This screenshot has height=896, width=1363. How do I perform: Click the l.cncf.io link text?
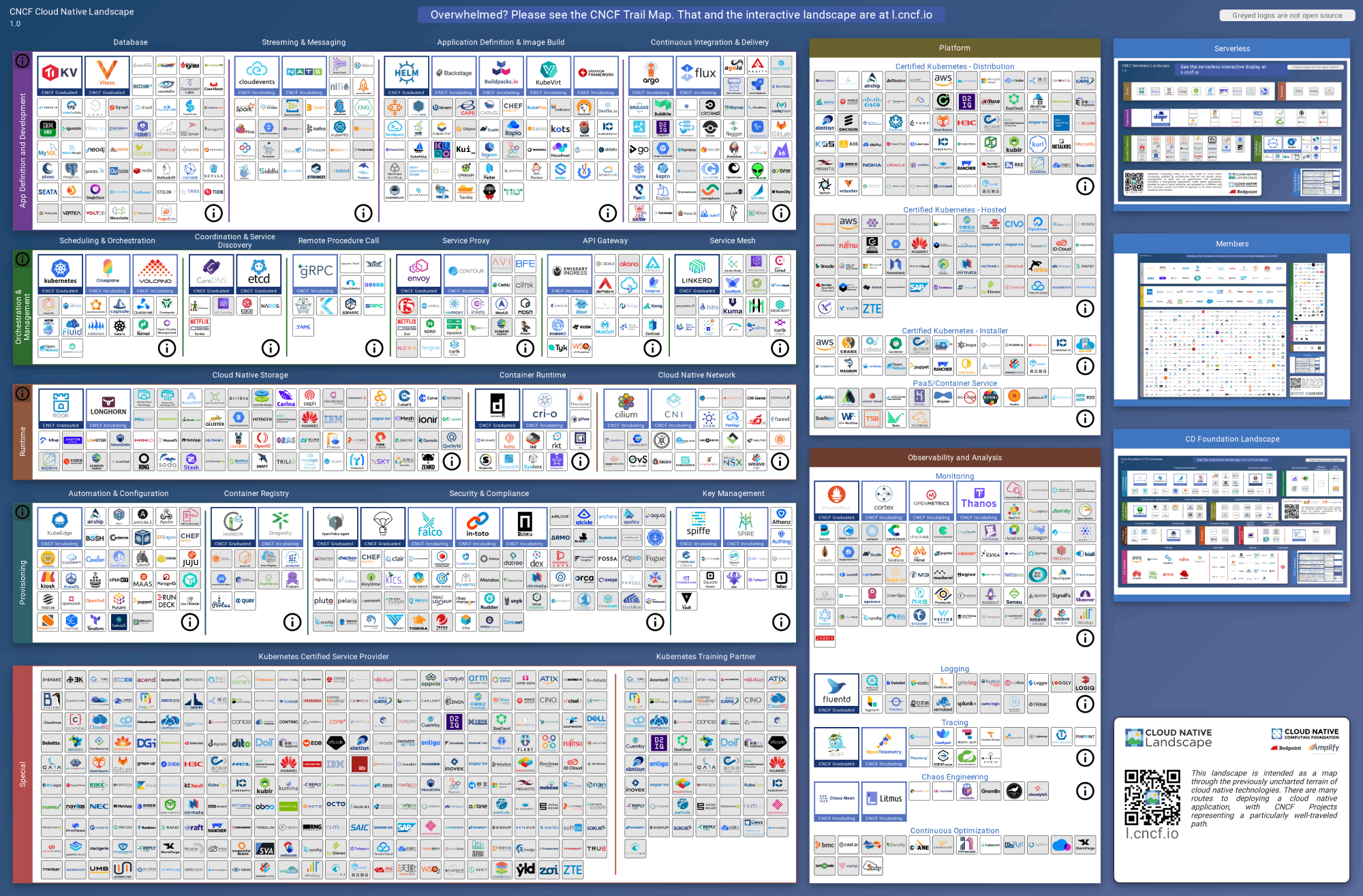tap(1152, 834)
